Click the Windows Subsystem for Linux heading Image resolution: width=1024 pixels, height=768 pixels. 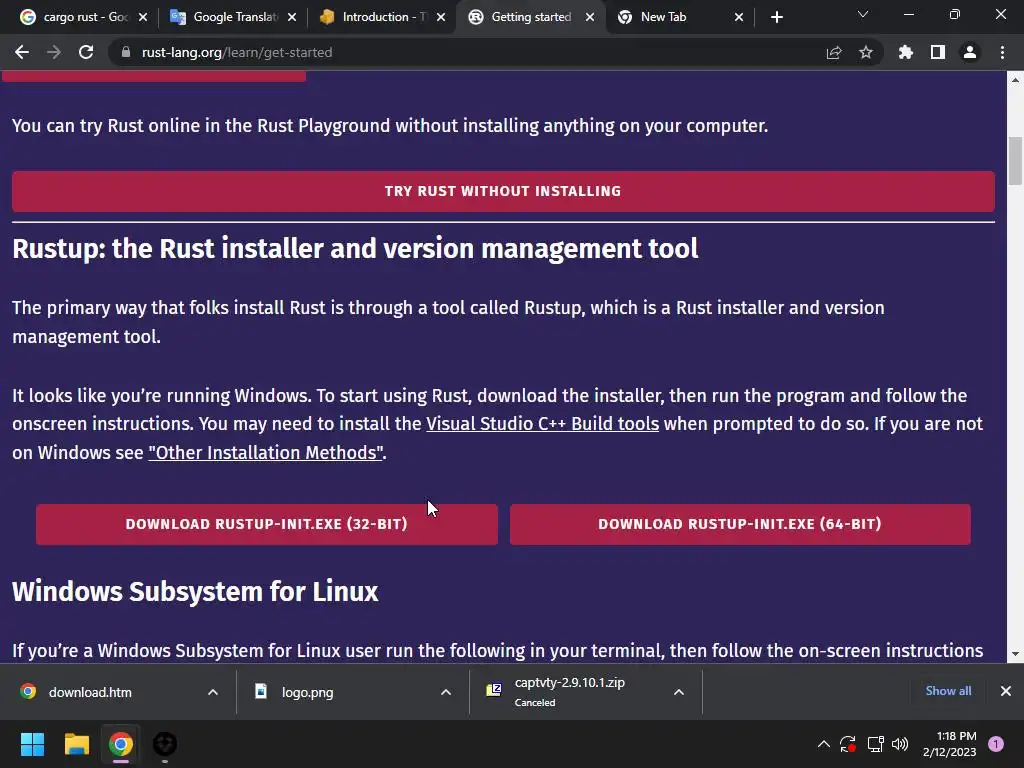[x=195, y=592]
